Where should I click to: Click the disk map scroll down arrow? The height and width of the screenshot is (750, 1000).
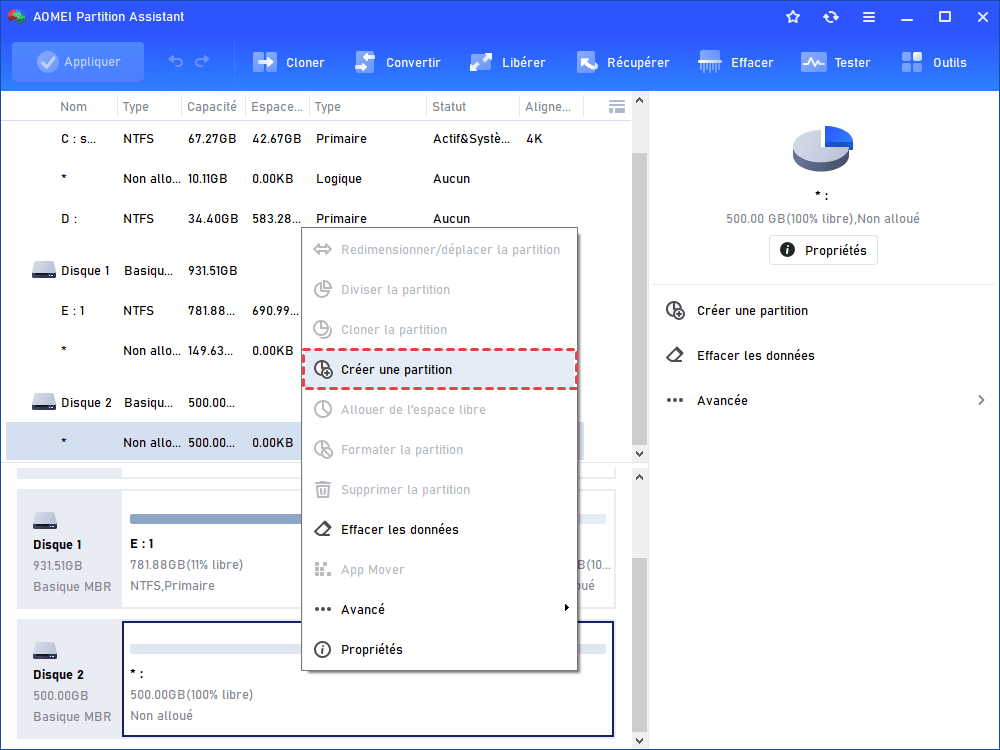tap(639, 741)
